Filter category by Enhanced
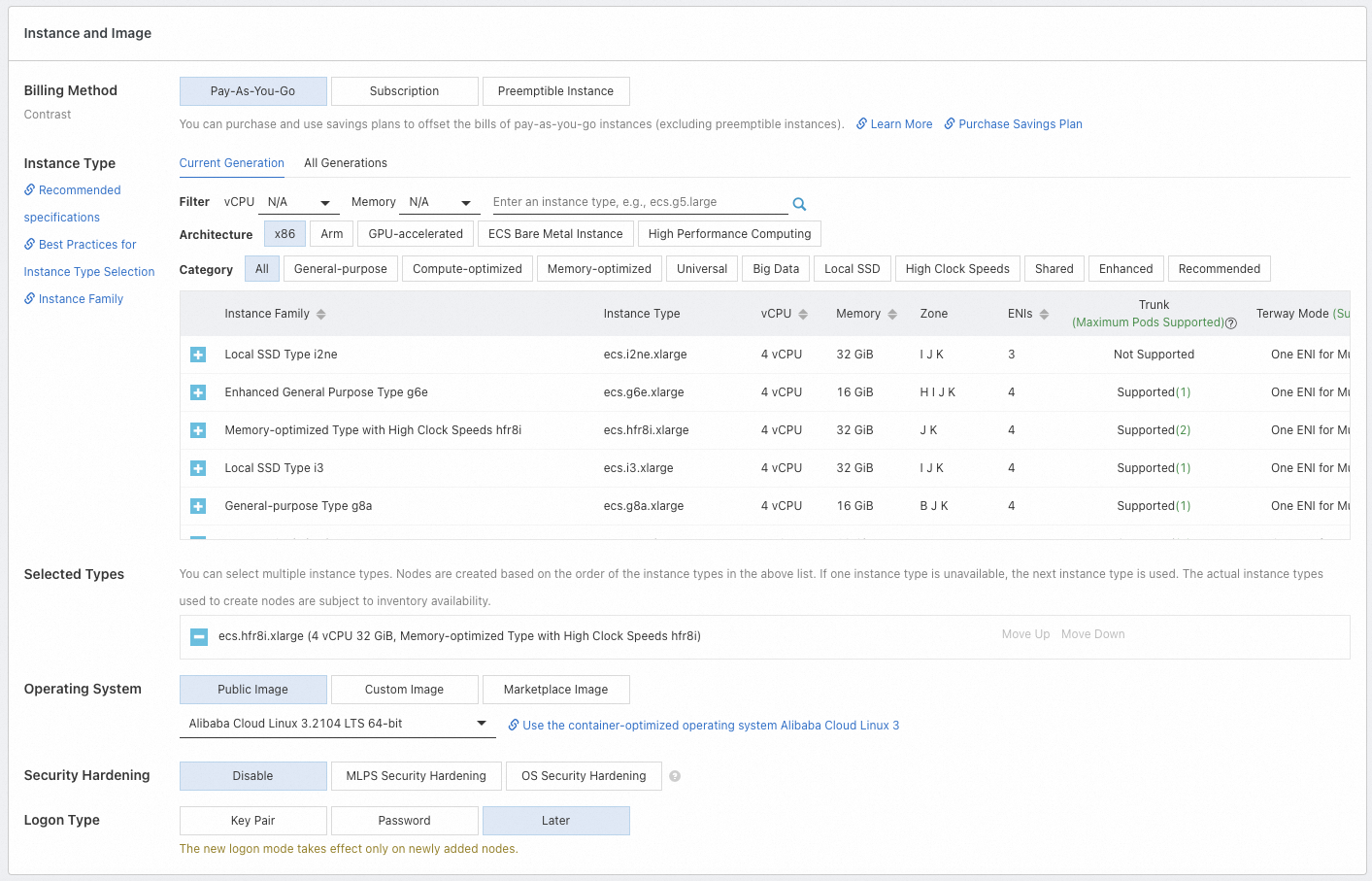This screenshot has height=881, width=1372. 1126,269
